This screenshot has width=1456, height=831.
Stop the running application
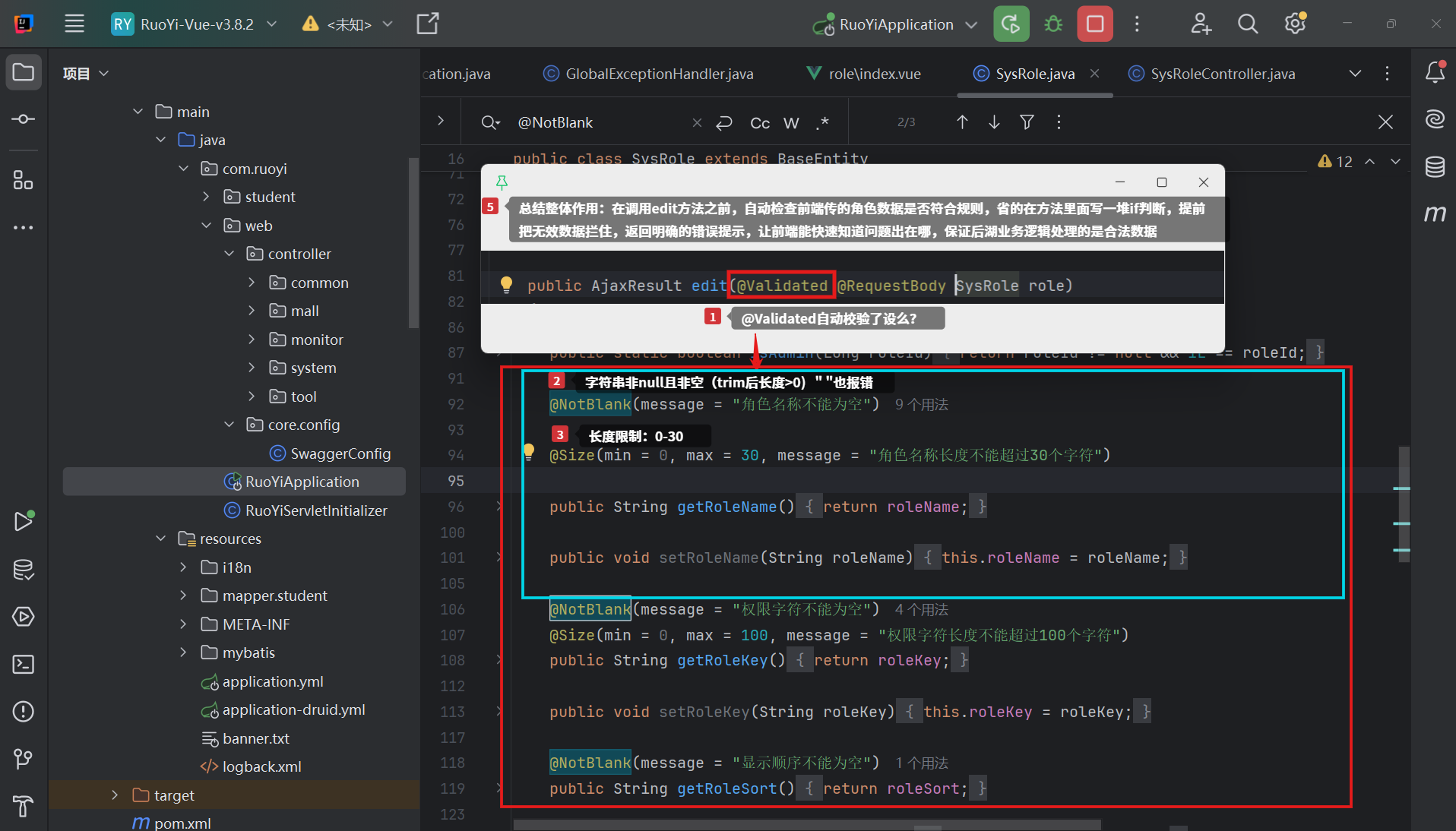pos(1095,24)
